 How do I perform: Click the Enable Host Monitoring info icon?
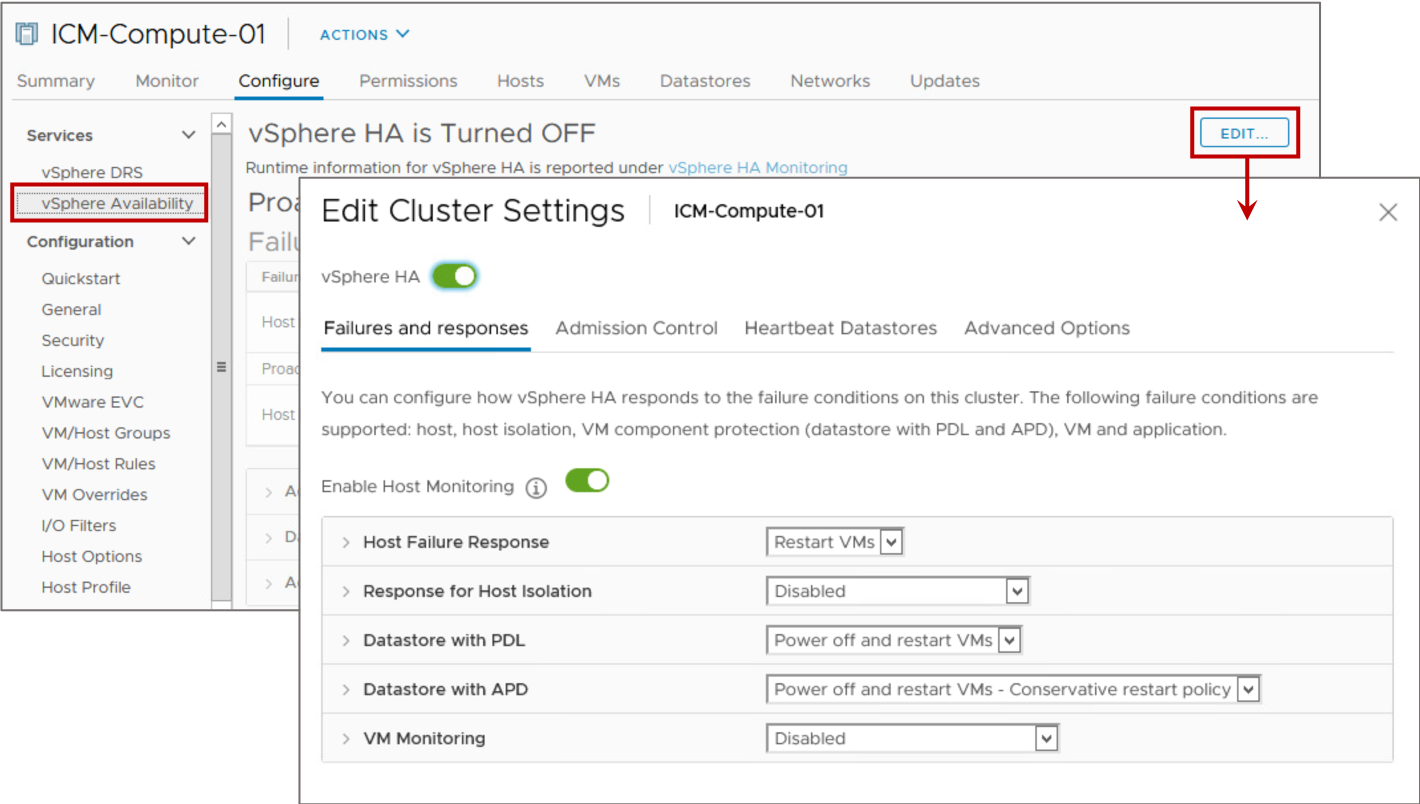pyautogui.click(x=537, y=488)
